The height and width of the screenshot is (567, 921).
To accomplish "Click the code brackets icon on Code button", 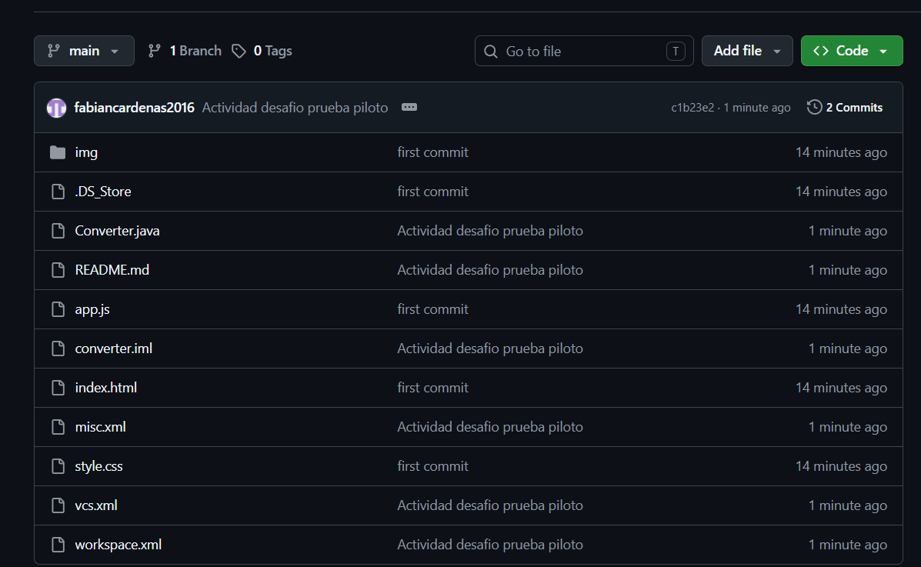I will coord(821,51).
